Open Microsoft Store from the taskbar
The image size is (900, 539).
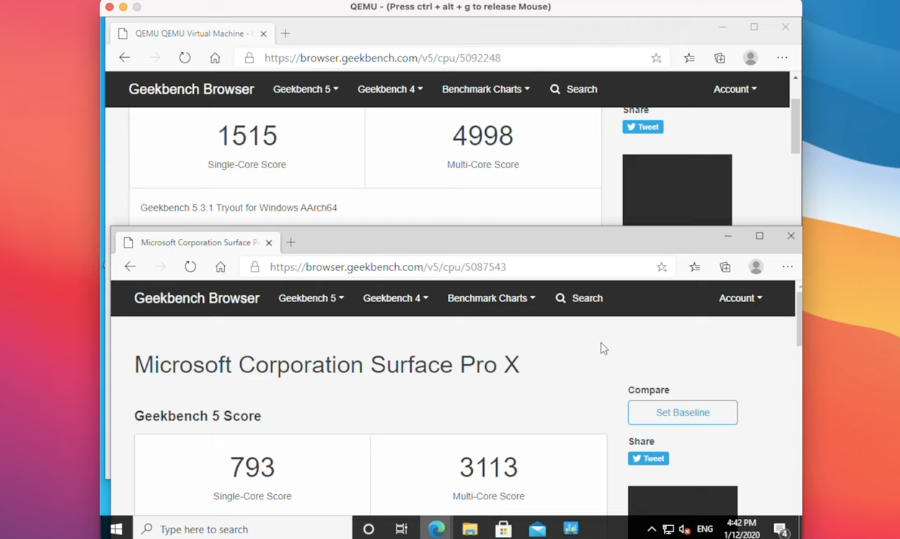tap(503, 529)
